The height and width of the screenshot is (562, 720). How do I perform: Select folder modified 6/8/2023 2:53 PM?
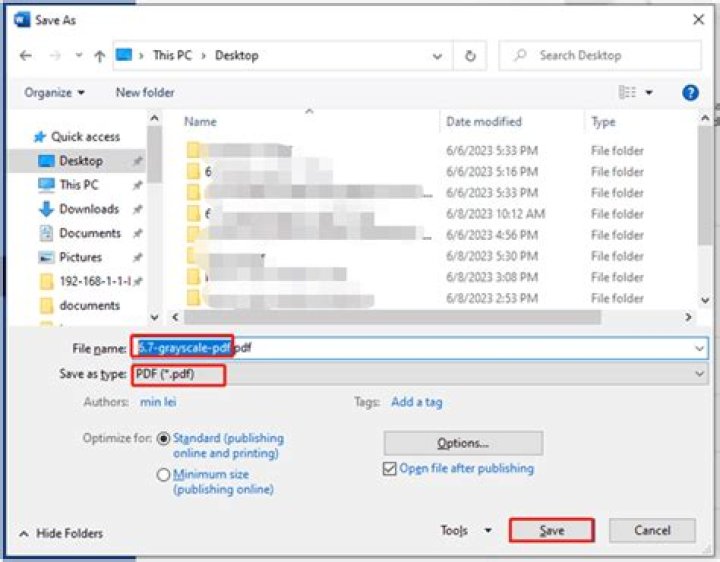pos(416,298)
